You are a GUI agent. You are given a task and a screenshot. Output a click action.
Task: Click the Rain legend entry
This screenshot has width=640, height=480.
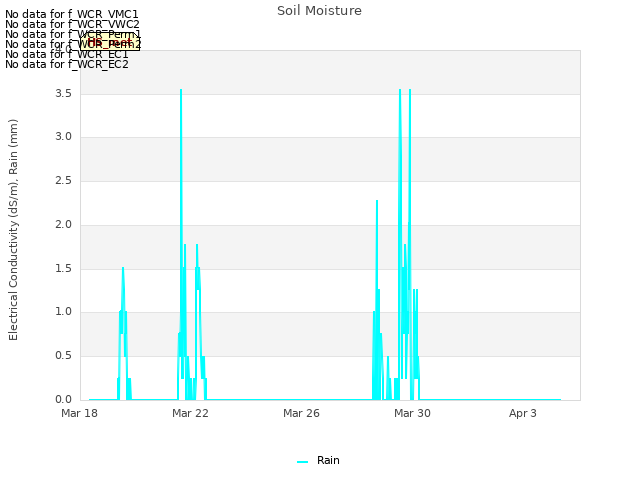pos(318,460)
